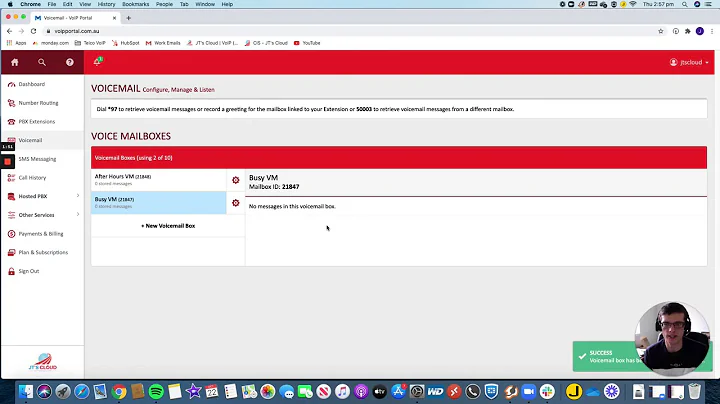The height and width of the screenshot is (404, 720).
Task: Open a new browser tab
Action: click(129, 18)
